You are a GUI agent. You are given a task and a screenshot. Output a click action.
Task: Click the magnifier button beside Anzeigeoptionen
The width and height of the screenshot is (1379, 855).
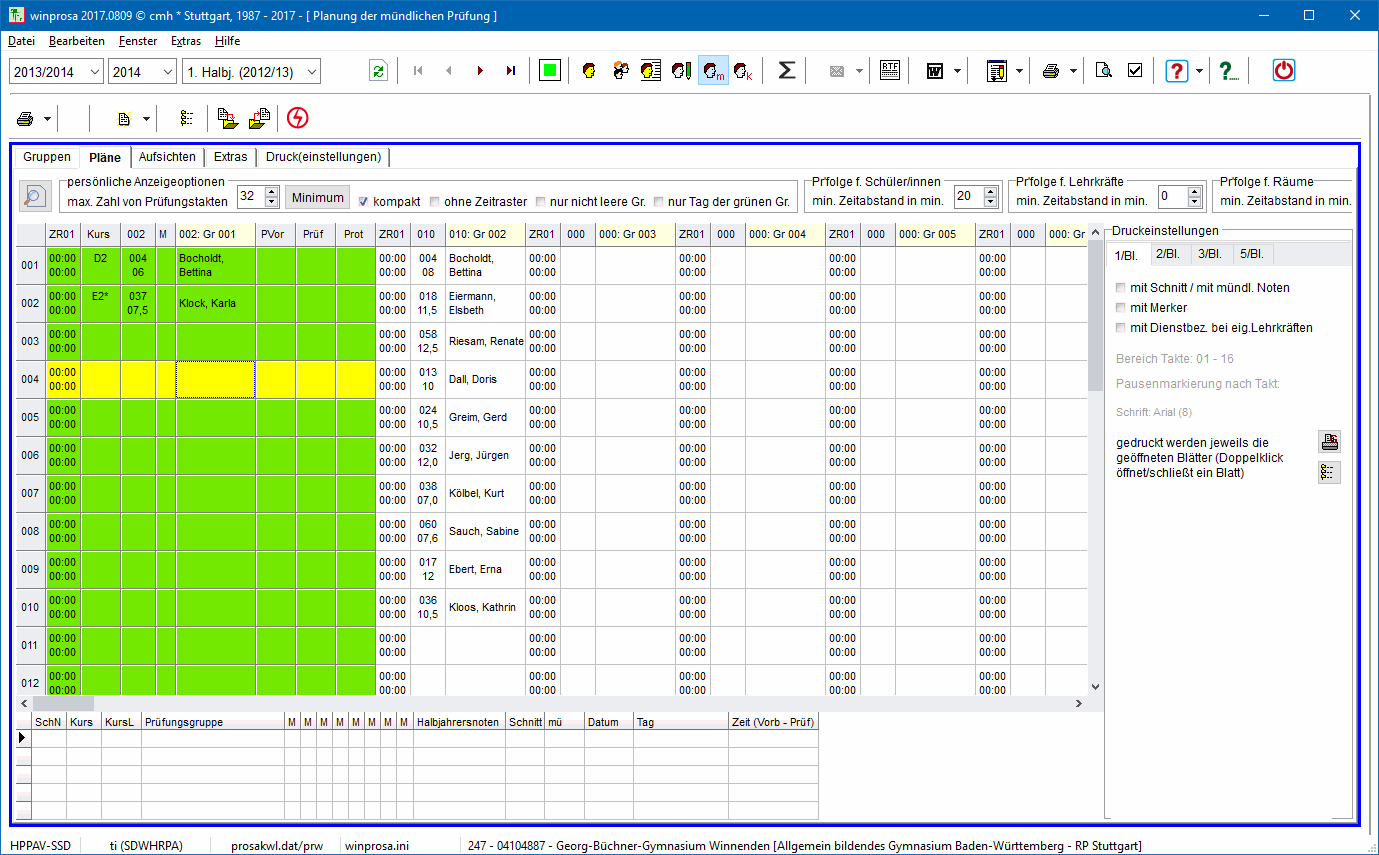[35, 196]
